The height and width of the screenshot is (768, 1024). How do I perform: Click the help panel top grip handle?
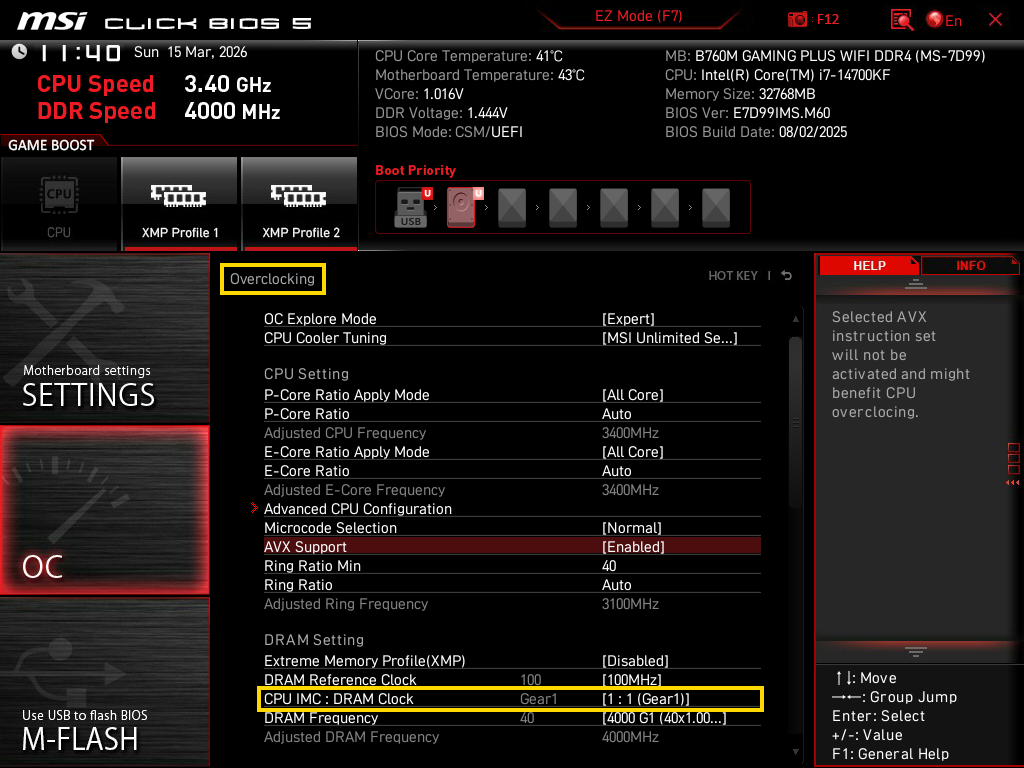[x=916, y=283]
